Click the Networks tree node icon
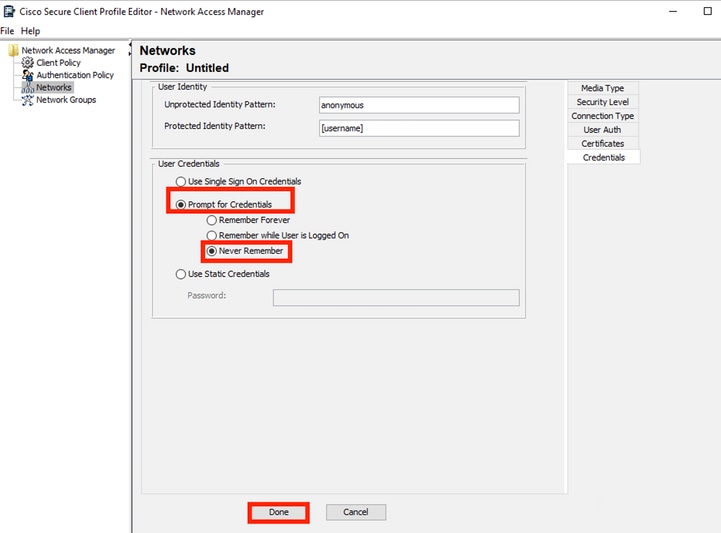Screen dimensions: 721x533 click(28, 87)
